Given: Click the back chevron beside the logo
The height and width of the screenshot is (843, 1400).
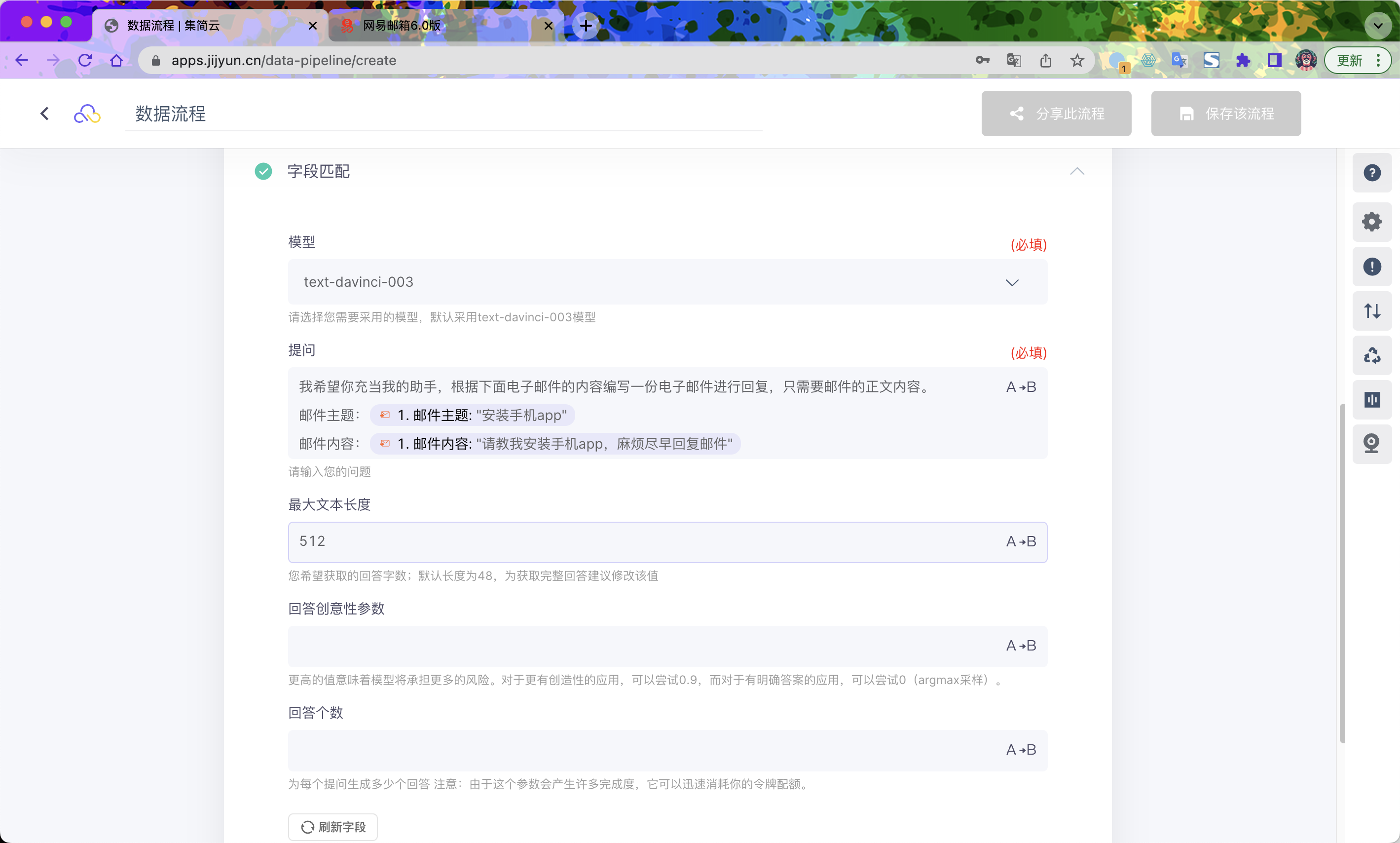Looking at the screenshot, I should point(45,114).
